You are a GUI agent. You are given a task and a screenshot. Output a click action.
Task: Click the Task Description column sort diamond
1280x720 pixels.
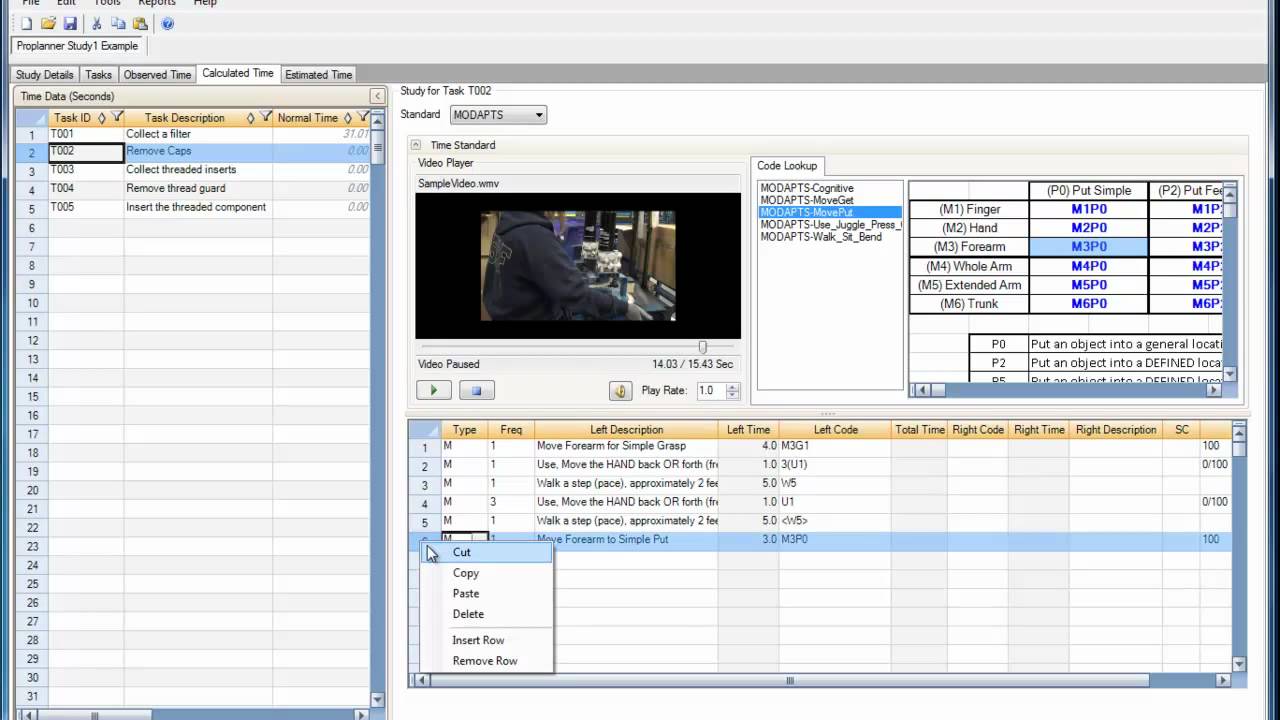(x=251, y=118)
